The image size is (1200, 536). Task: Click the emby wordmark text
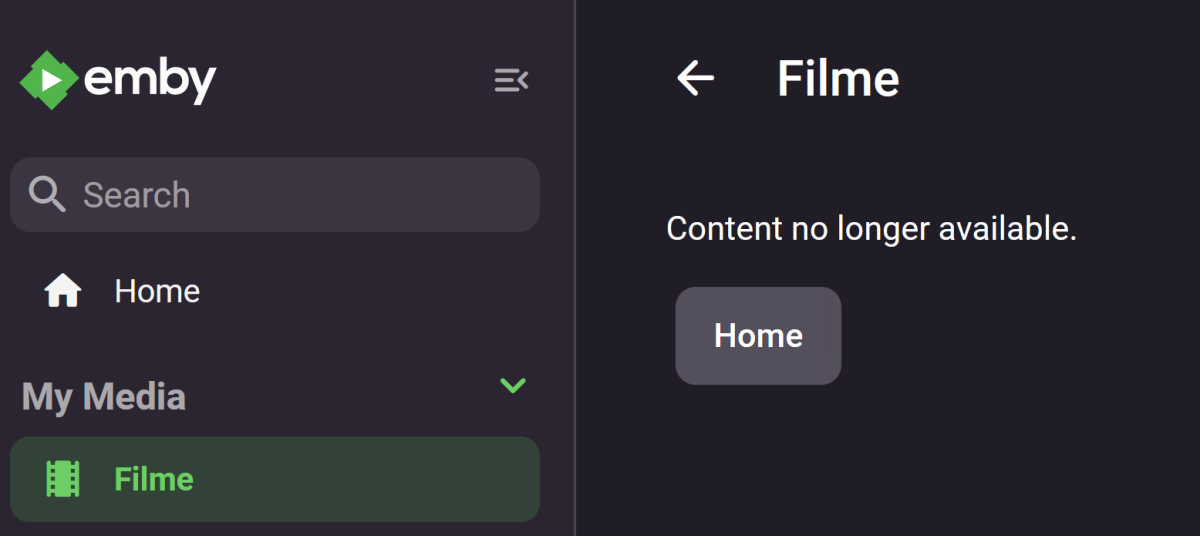150,80
